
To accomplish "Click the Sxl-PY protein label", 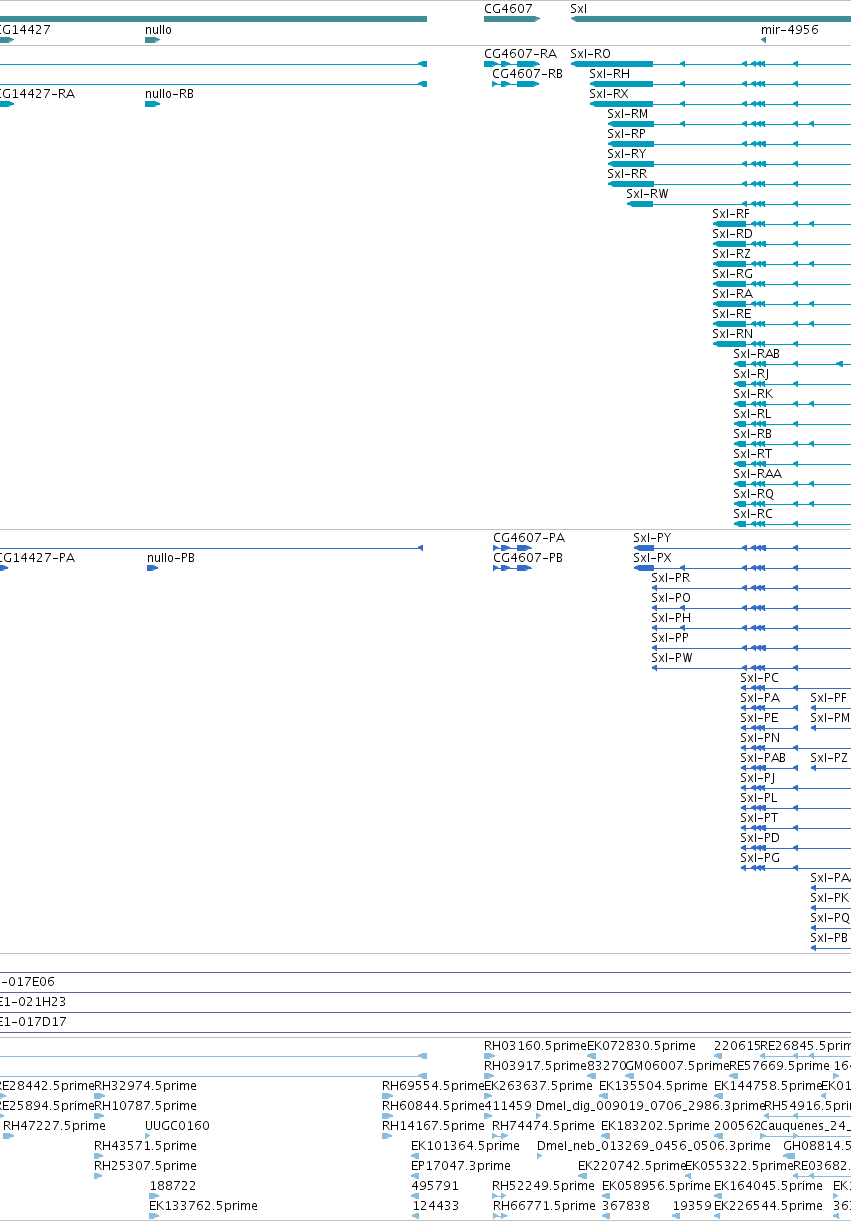I will pos(652,538).
